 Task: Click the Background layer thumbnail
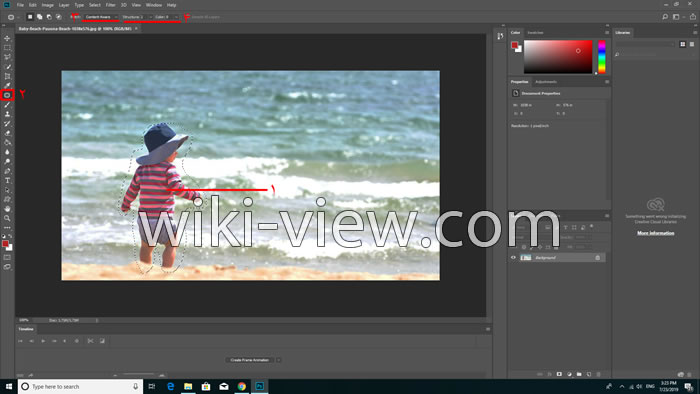tap(526, 257)
